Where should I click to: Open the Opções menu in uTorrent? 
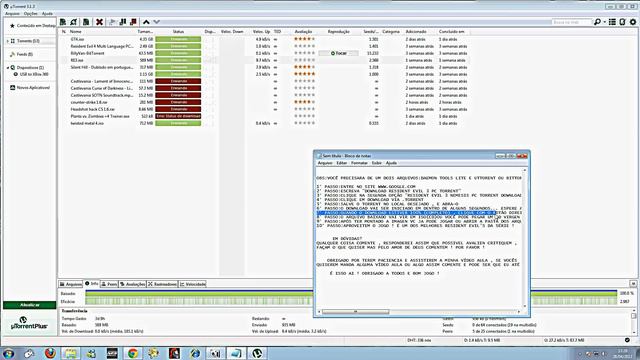(31, 13)
